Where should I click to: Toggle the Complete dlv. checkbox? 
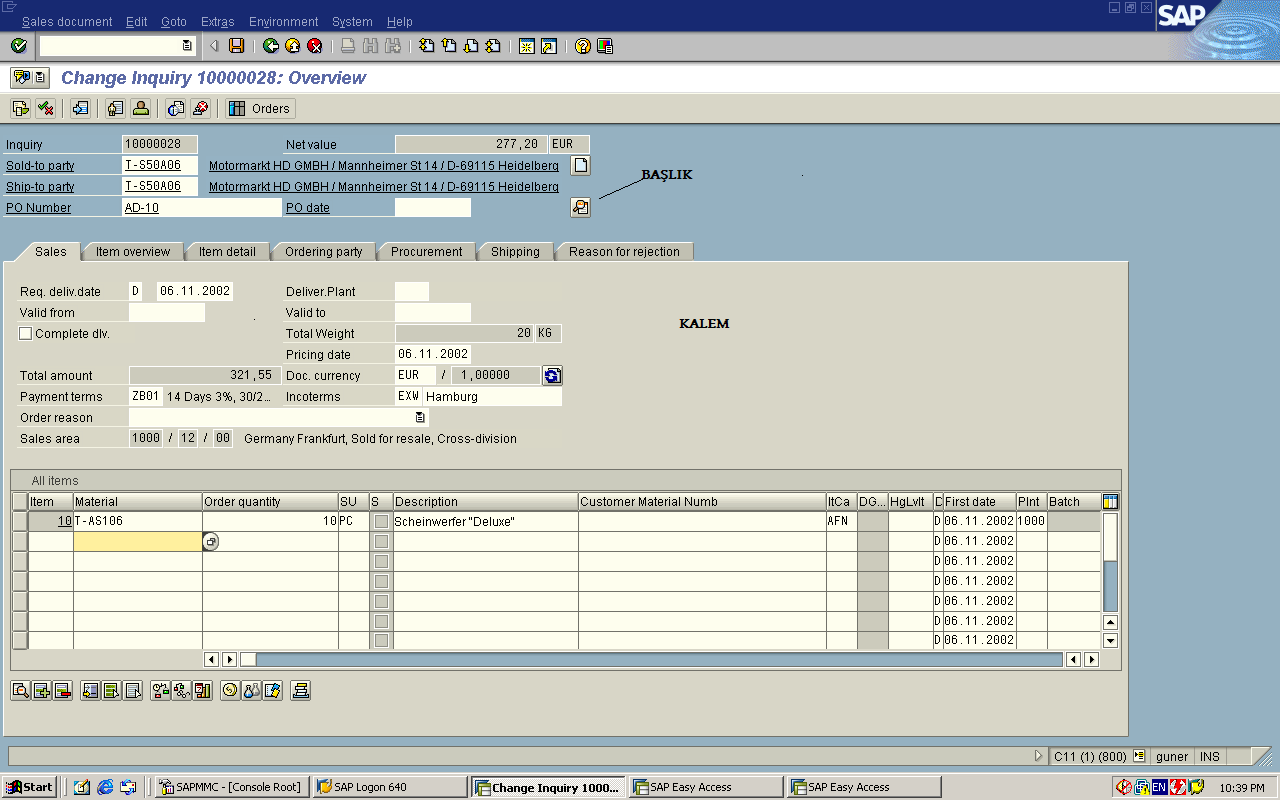[x=26, y=334]
